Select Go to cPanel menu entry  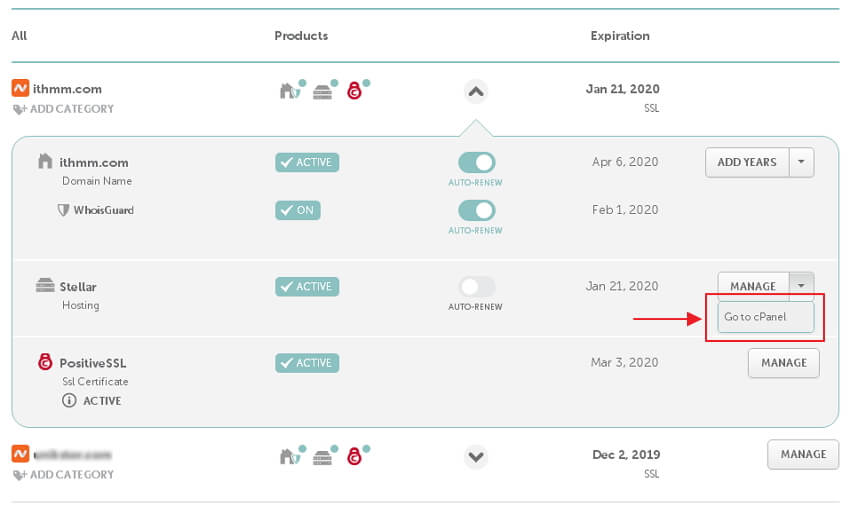(765, 317)
